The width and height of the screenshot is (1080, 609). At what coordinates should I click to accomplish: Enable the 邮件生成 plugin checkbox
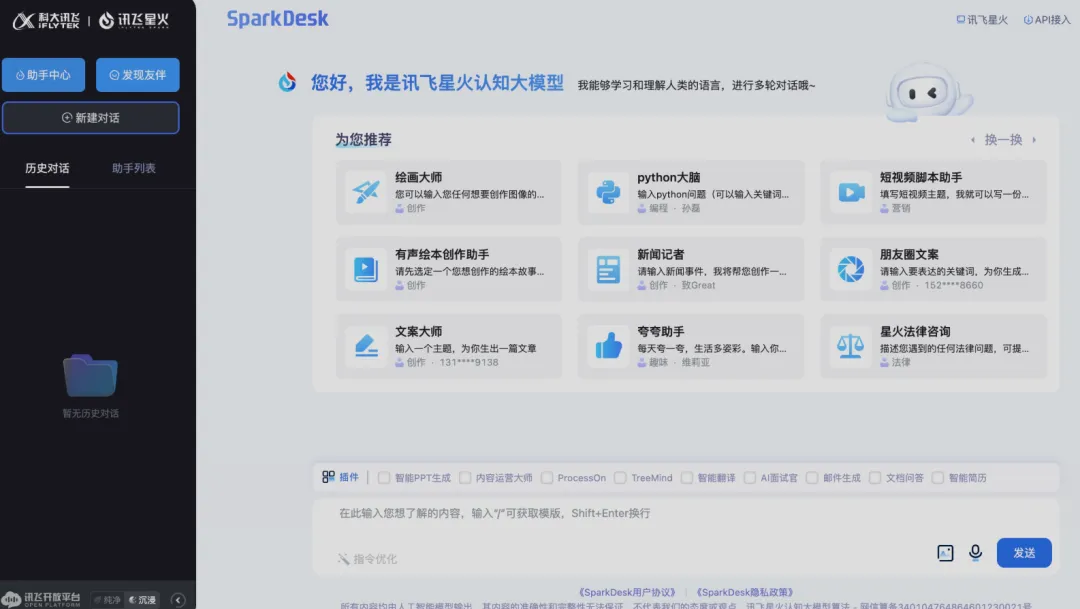pyautogui.click(x=812, y=477)
